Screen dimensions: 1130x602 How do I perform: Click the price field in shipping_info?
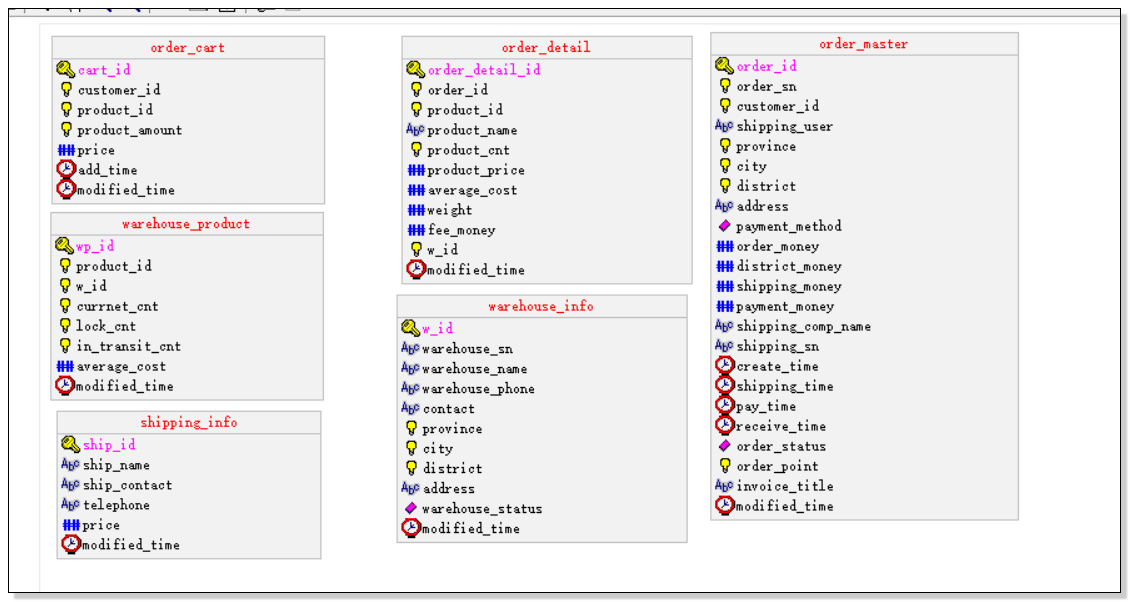pyautogui.click(x=101, y=525)
